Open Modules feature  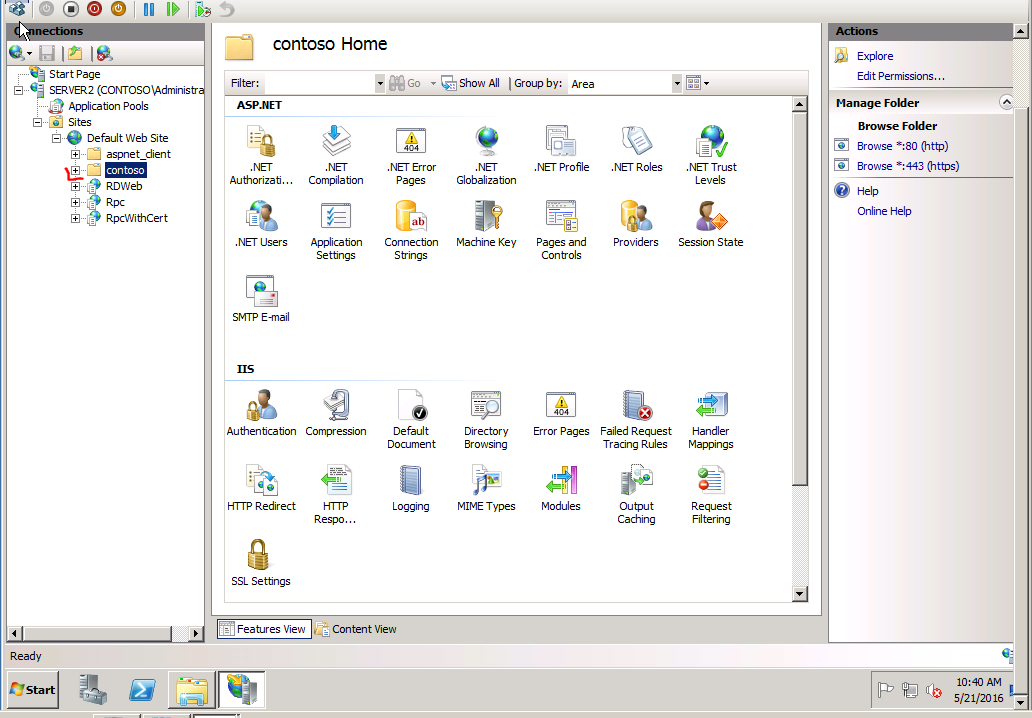561,488
